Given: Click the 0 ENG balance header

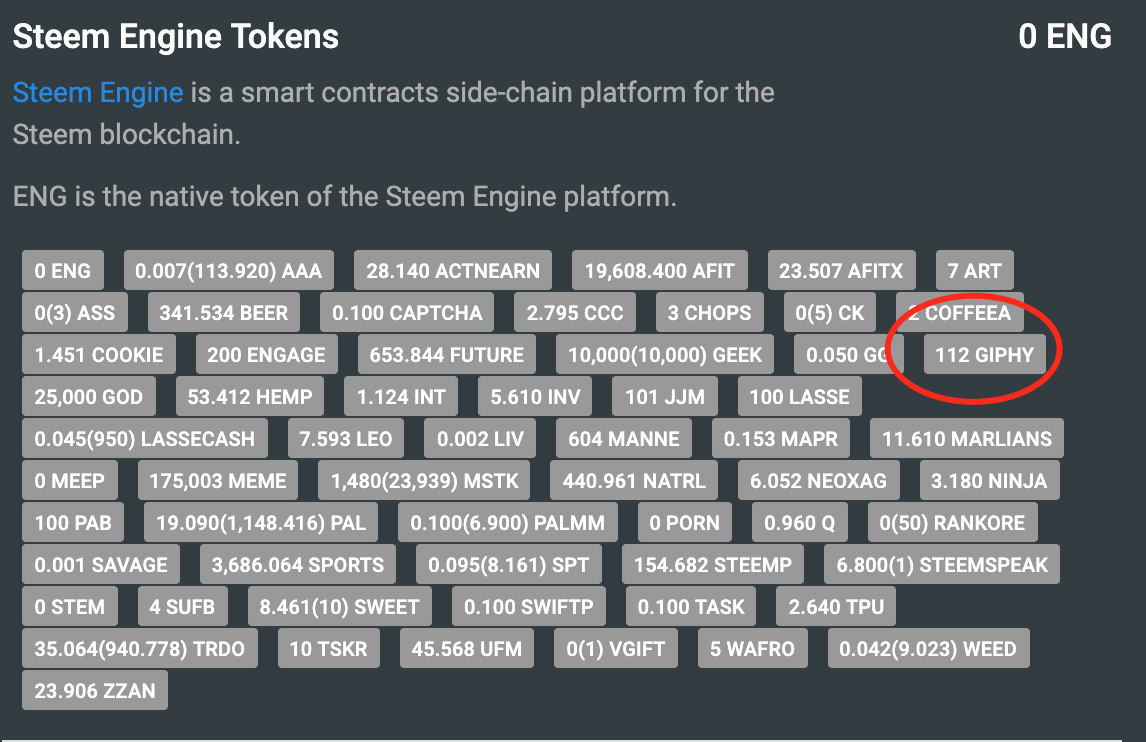Looking at the screenshot, I should [x=1064, y=37].
